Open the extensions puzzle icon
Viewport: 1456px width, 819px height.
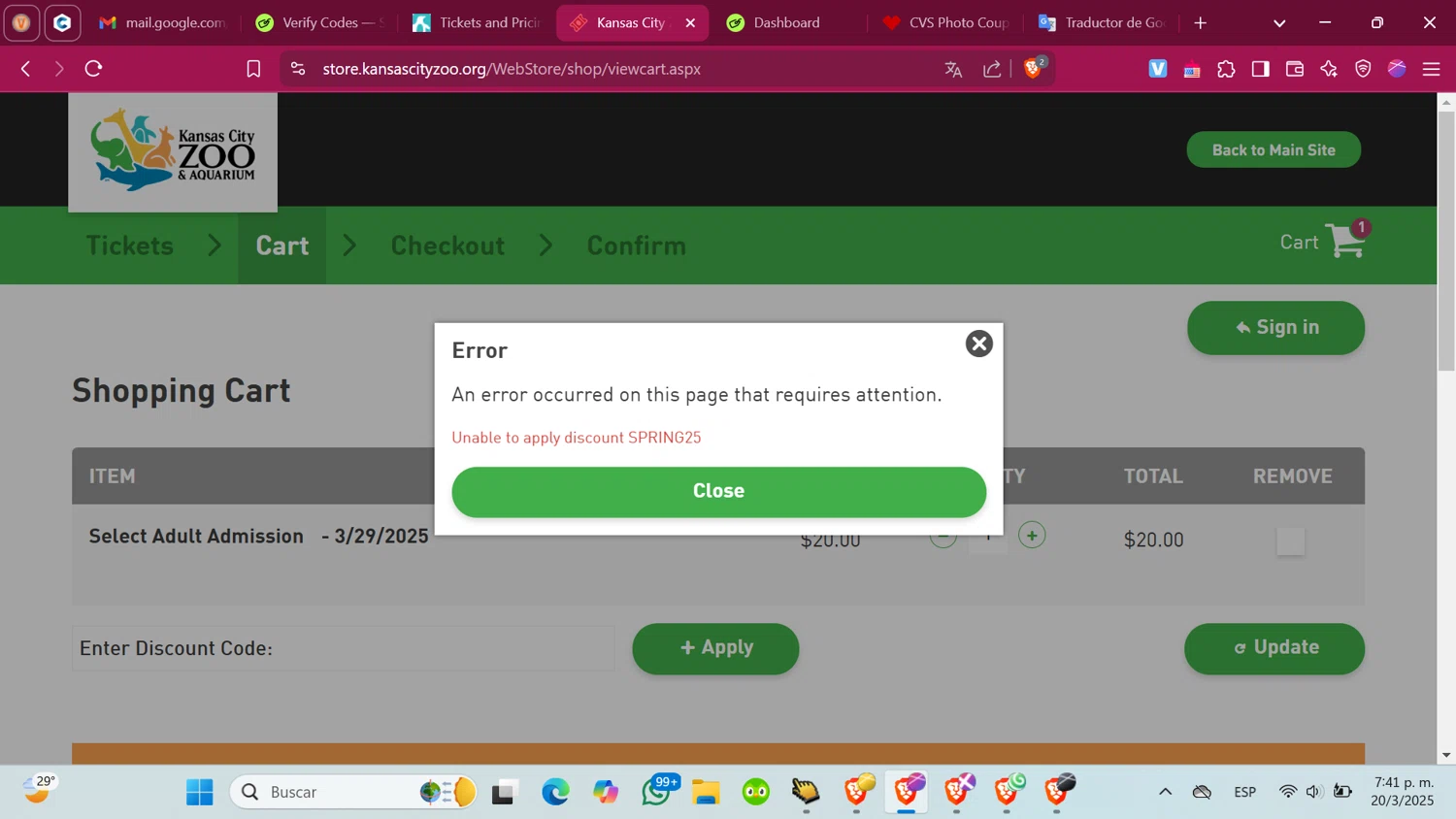click(x=1226, y=69)
